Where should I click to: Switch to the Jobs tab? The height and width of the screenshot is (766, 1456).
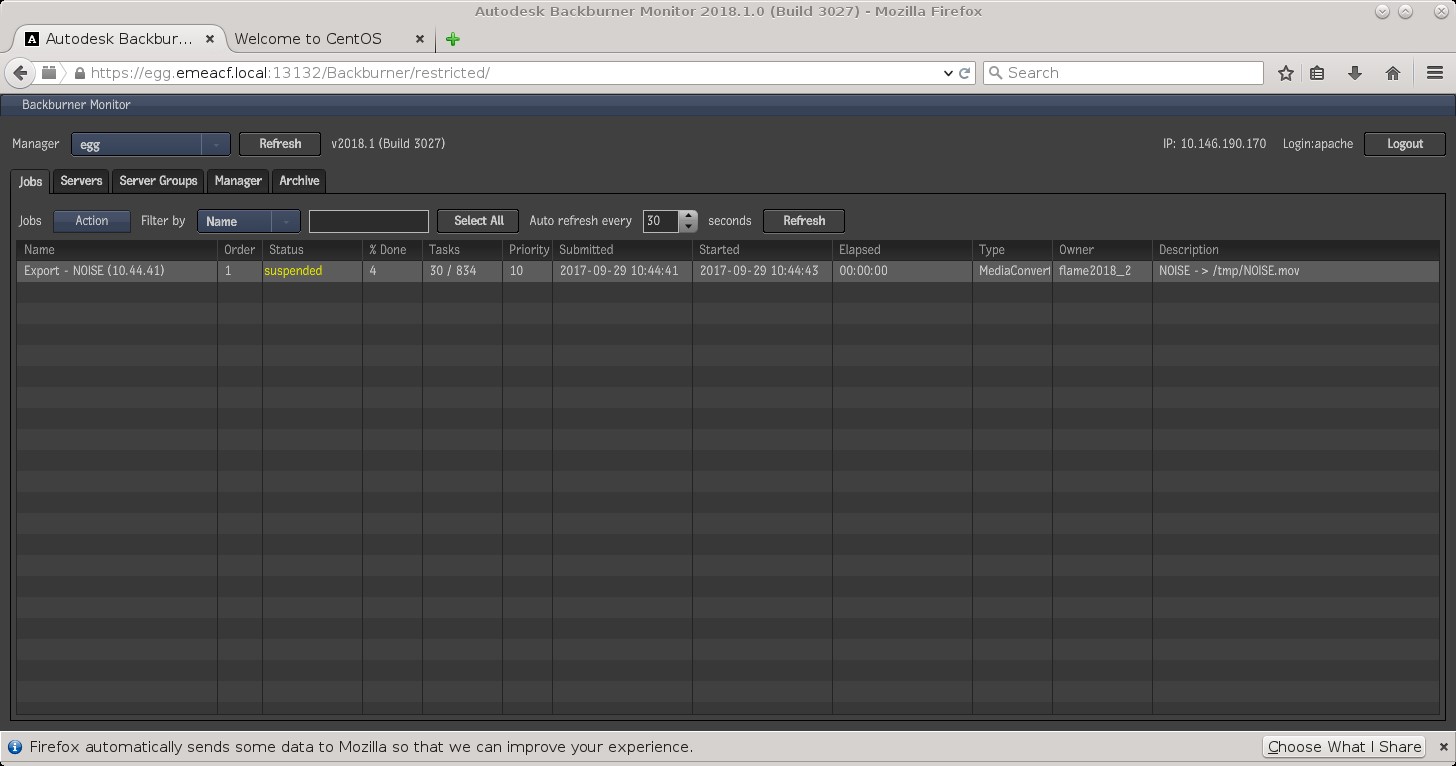tap(31, 181)
